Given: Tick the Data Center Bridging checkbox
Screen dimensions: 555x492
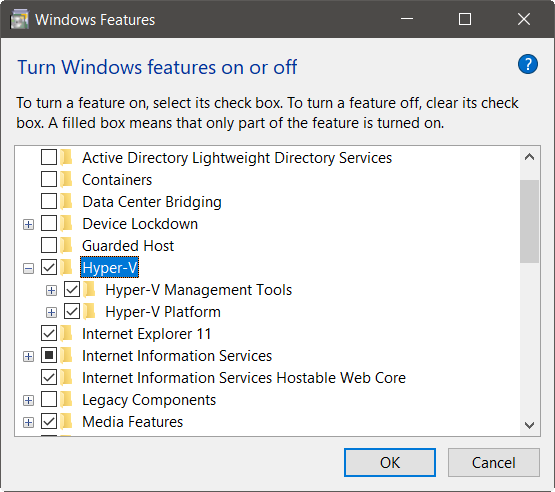Looking at the screenshot, I should click(x=49, y=201).
